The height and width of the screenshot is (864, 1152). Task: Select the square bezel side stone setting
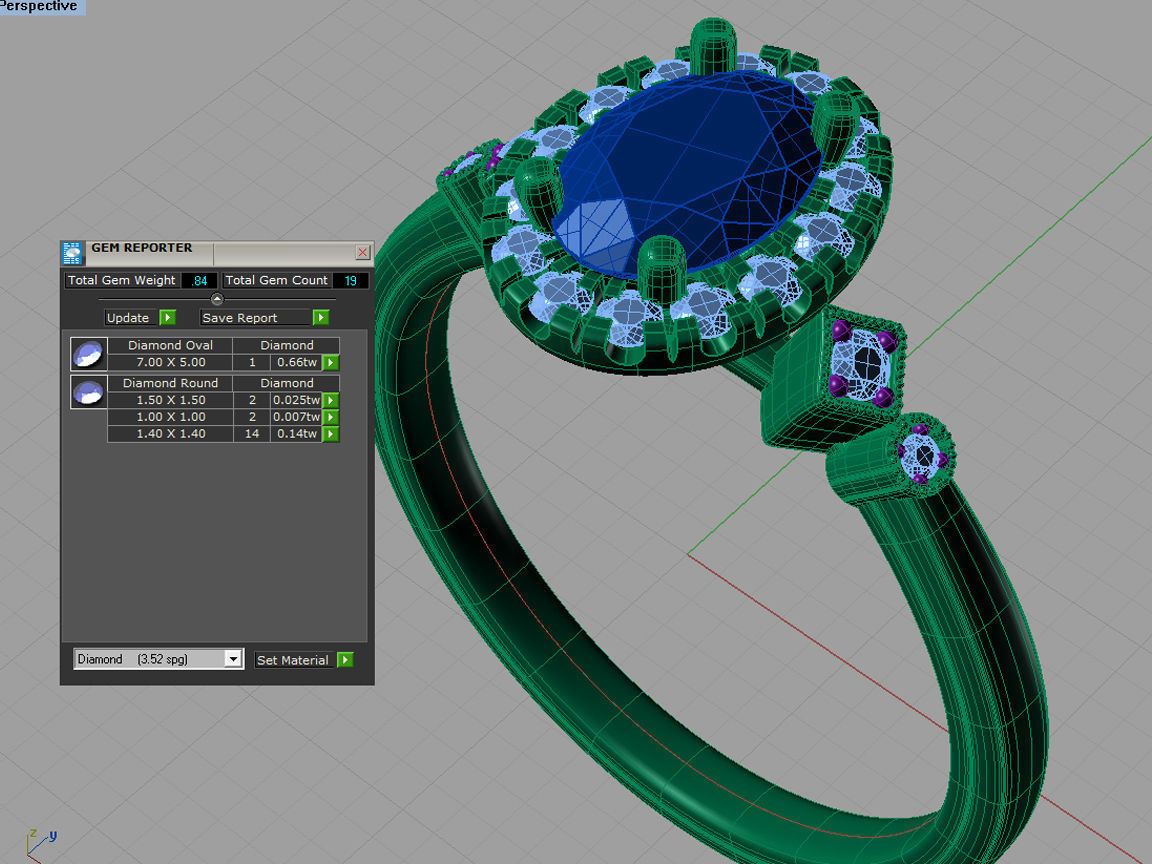pyautogui.click(x=834, y=378)
